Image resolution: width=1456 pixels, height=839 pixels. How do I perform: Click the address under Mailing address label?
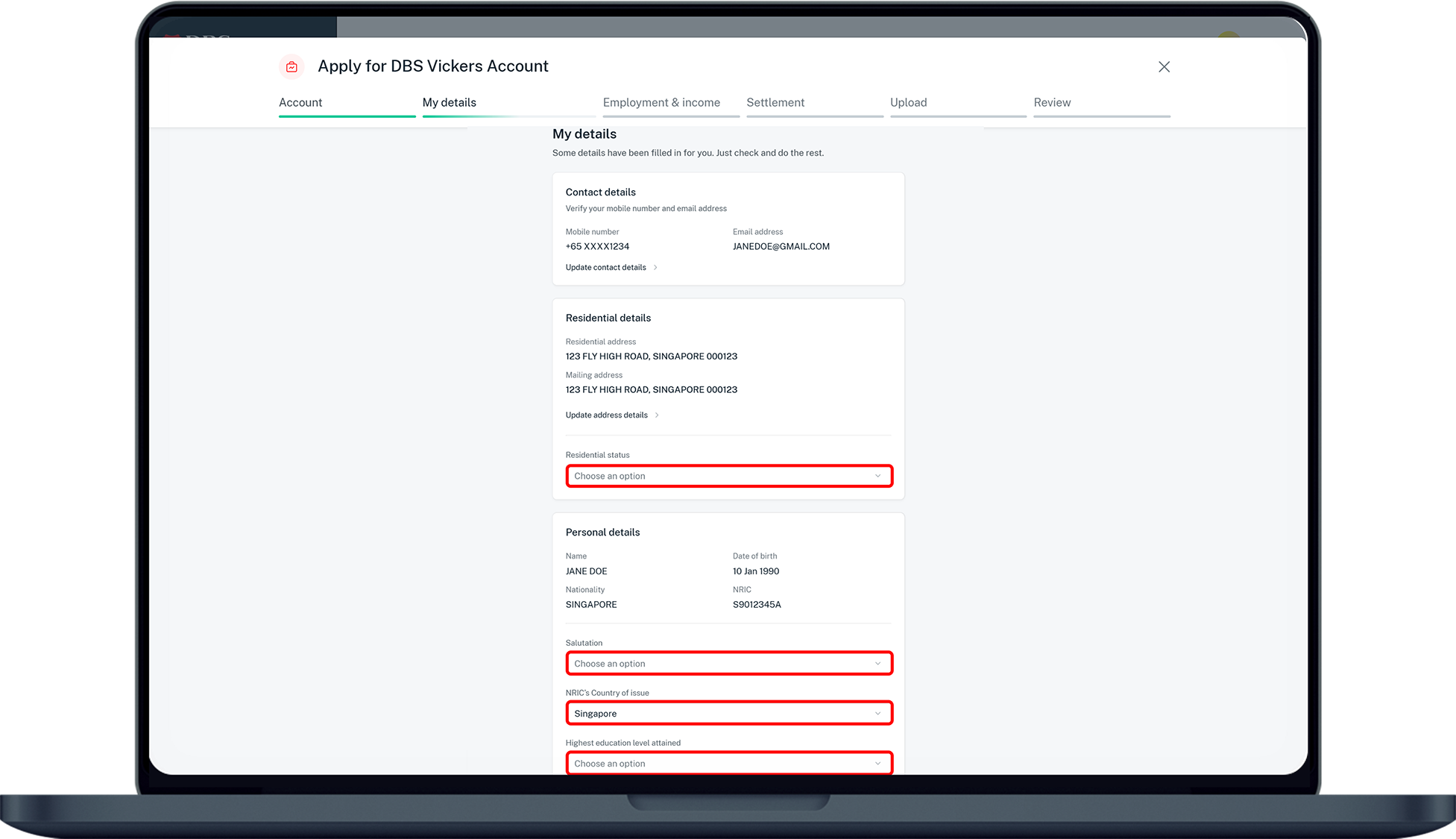(651, 390)
